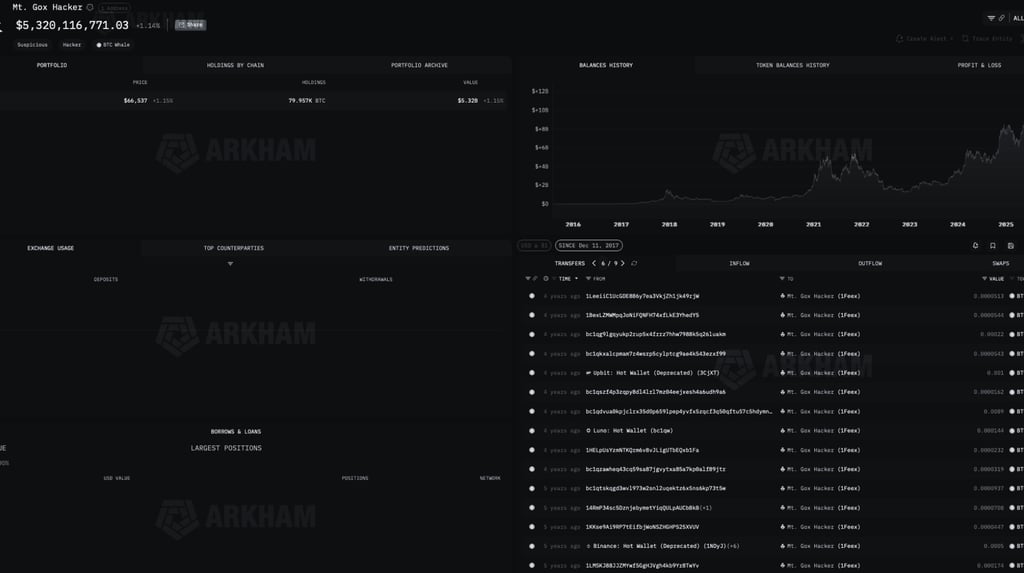
Task: Go to next transfers page
Action: point(622,263)
